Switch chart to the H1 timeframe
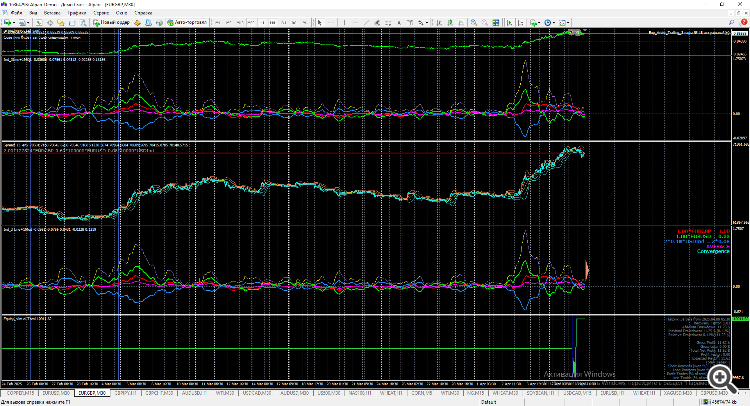Image resolution: width=750 pixels, height=406 pixels. [x=262, y=22]
